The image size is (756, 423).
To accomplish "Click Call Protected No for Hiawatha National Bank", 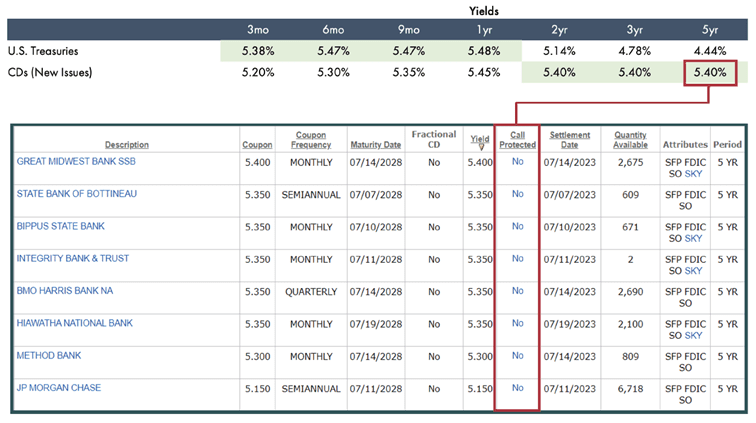I will coord(517,323).
